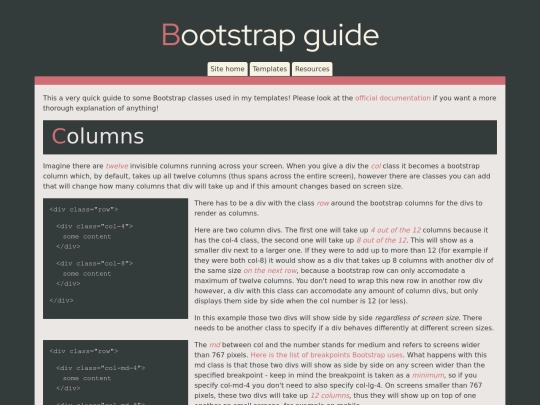Click the highlighted phrase 4 out of the 12
The height and width of the screenshot is (405, 540).
pyautogui.click(x=395, y=230)
